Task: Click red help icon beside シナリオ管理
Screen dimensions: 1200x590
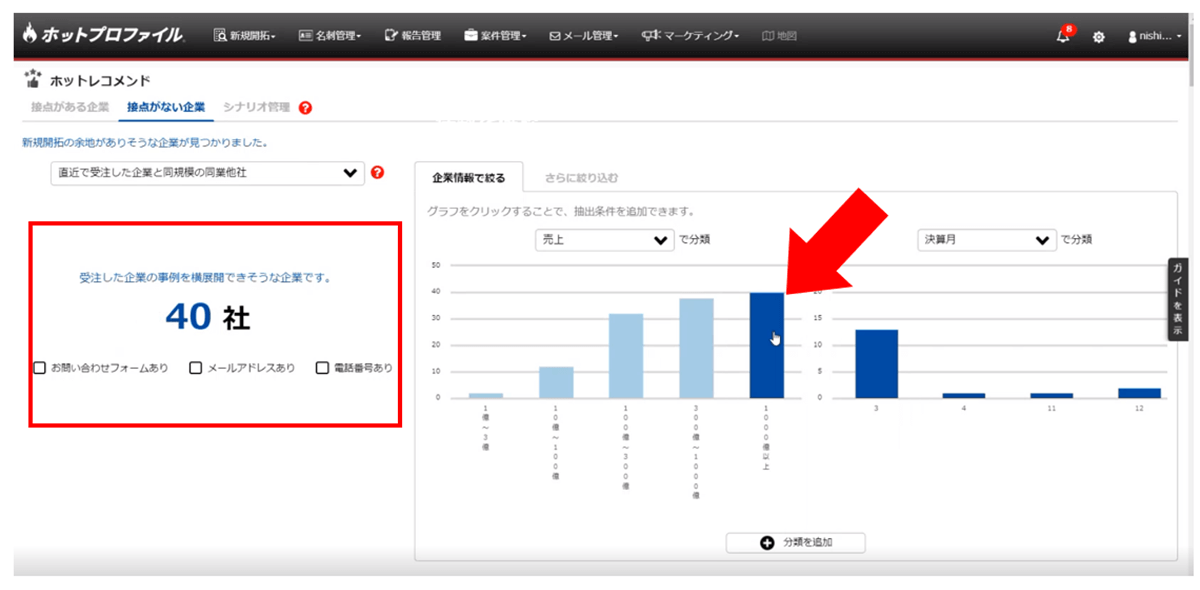Action: (305, 108)
